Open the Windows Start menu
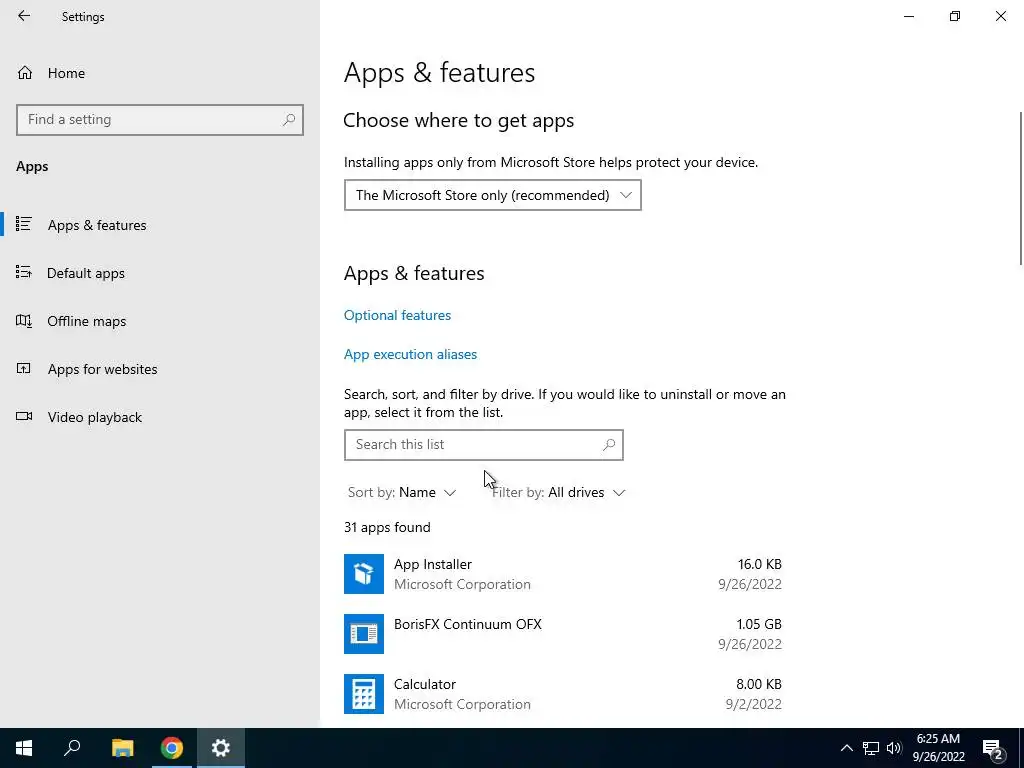The height and width of the screenshot is (768, 1024). point(24,748)
